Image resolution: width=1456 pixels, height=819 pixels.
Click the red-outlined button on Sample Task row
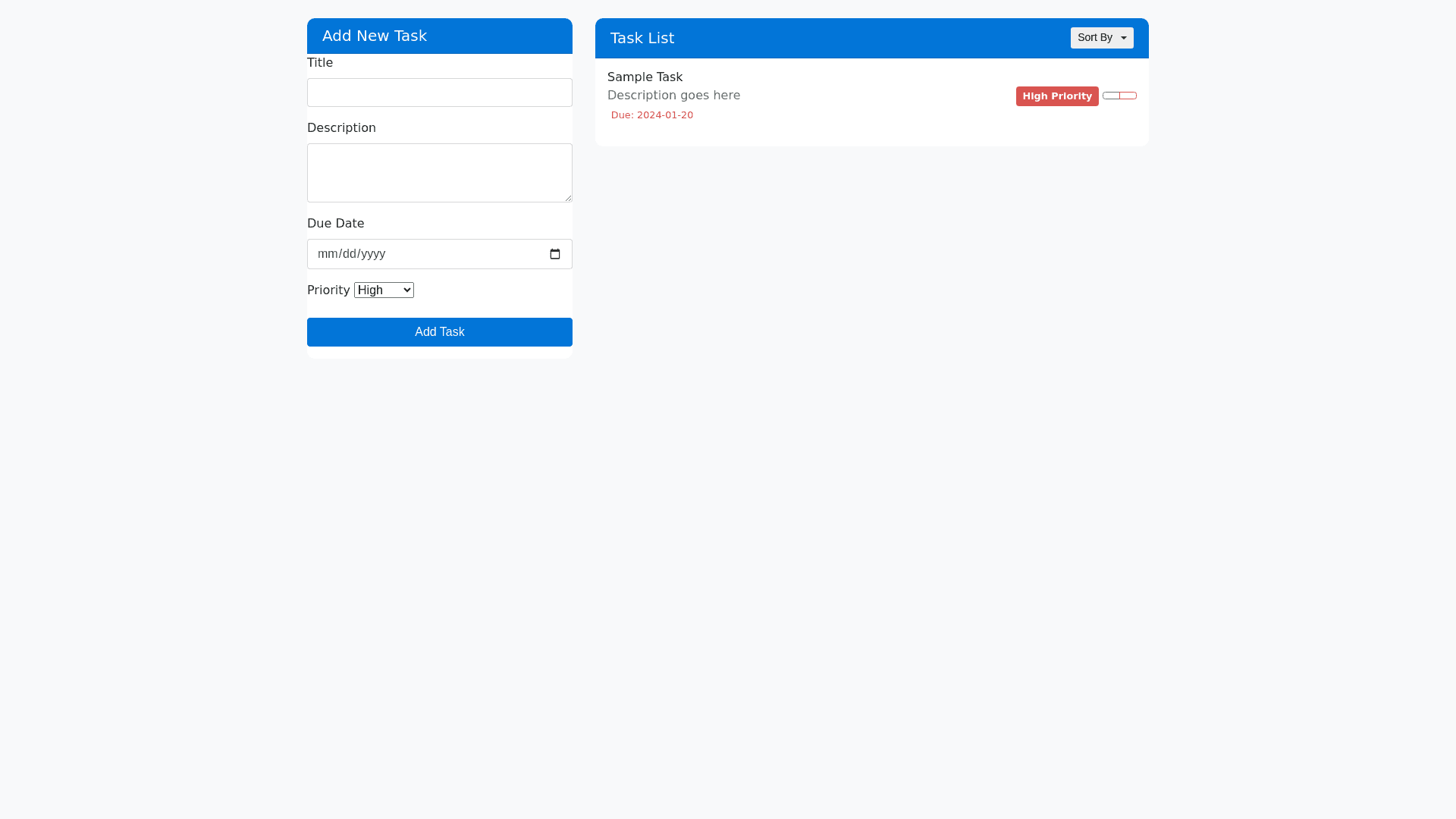[x=1128, y=96]
